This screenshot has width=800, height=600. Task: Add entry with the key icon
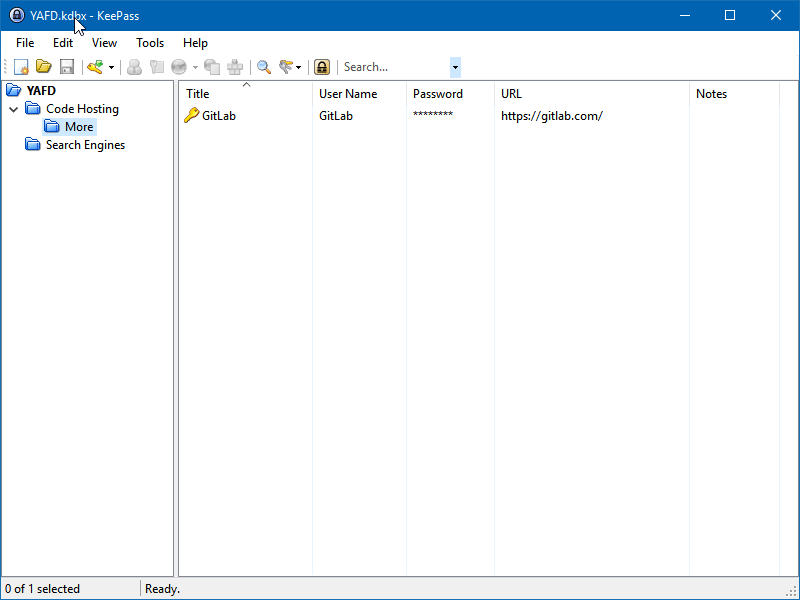[x=95, y=67]
